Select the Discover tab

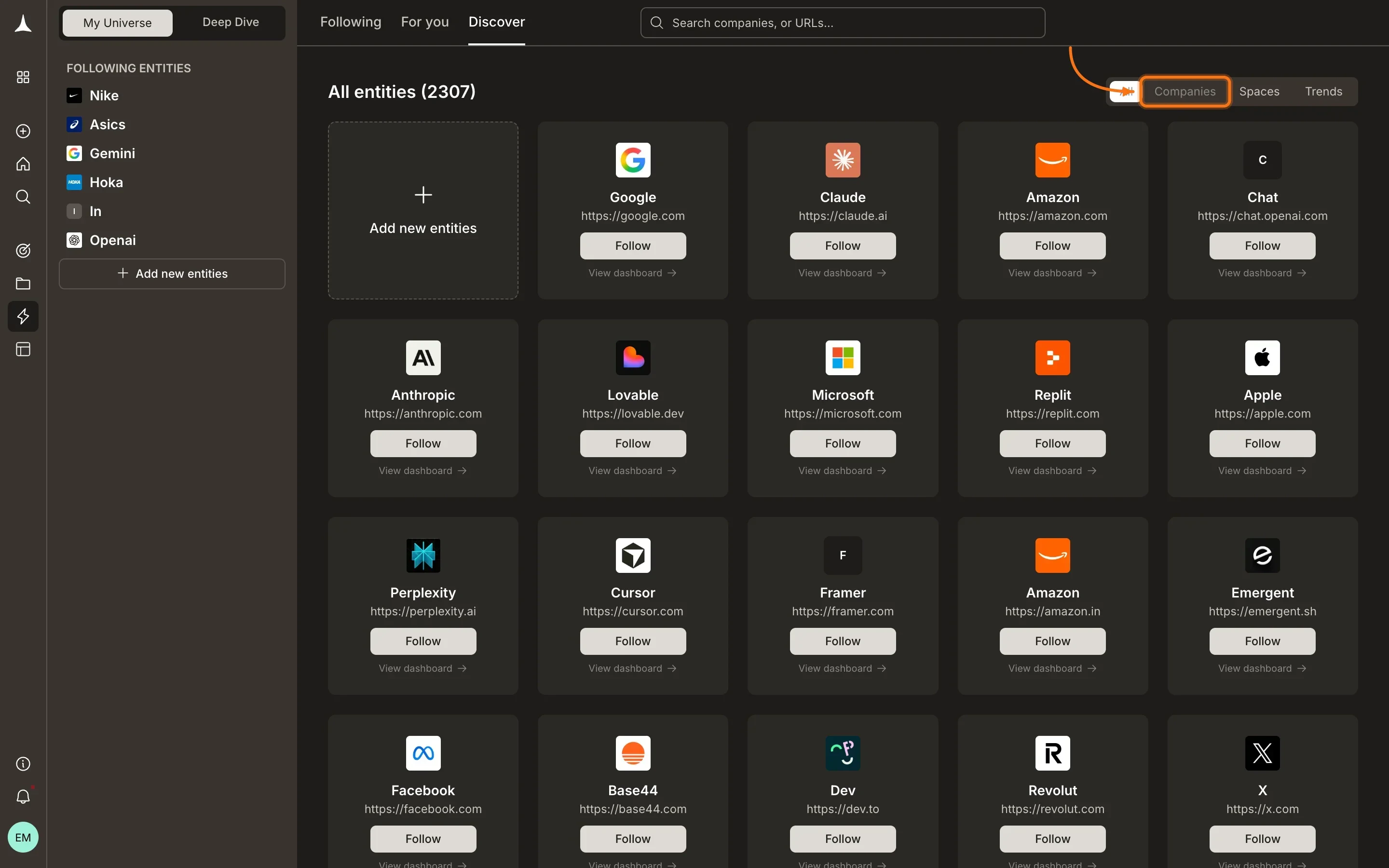point(496,22)
